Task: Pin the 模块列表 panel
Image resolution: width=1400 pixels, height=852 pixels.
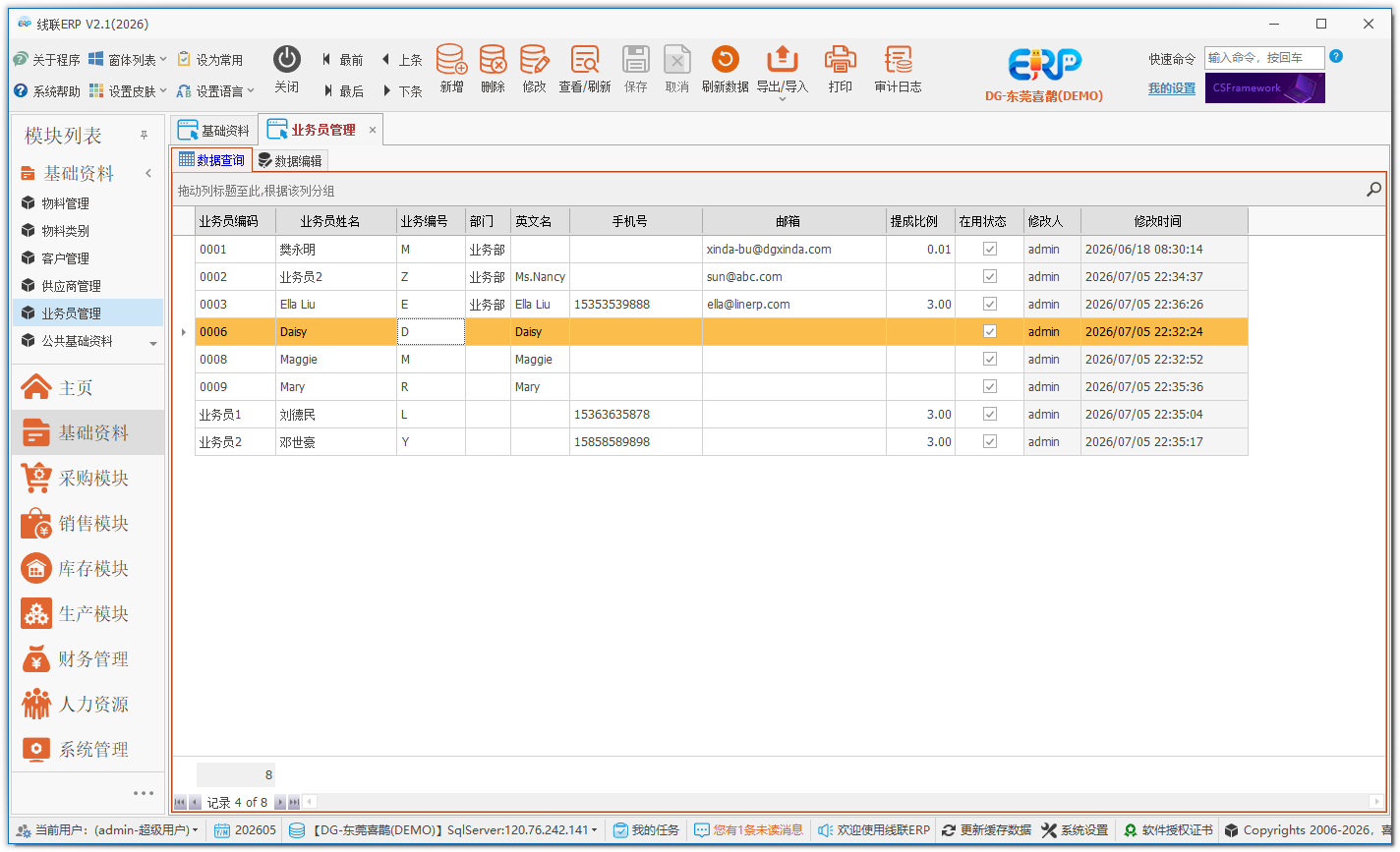Action: point(144,135)
